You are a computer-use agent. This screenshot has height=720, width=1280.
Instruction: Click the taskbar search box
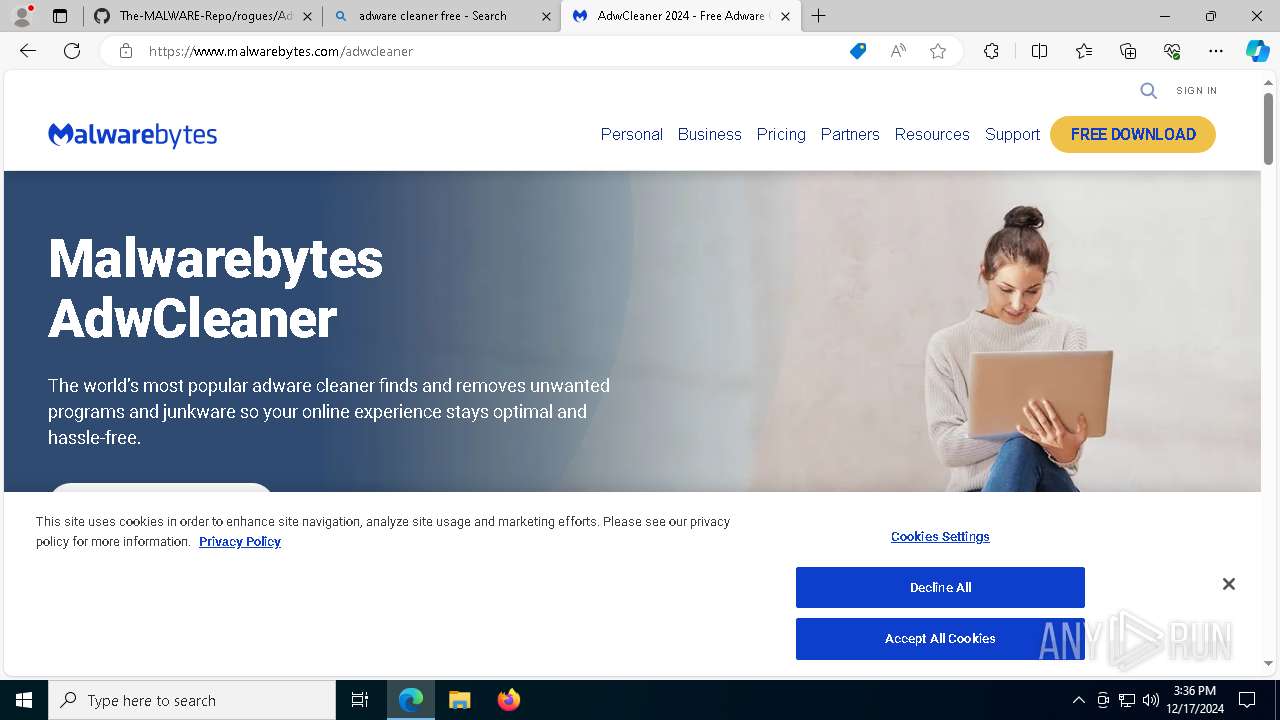192,700
